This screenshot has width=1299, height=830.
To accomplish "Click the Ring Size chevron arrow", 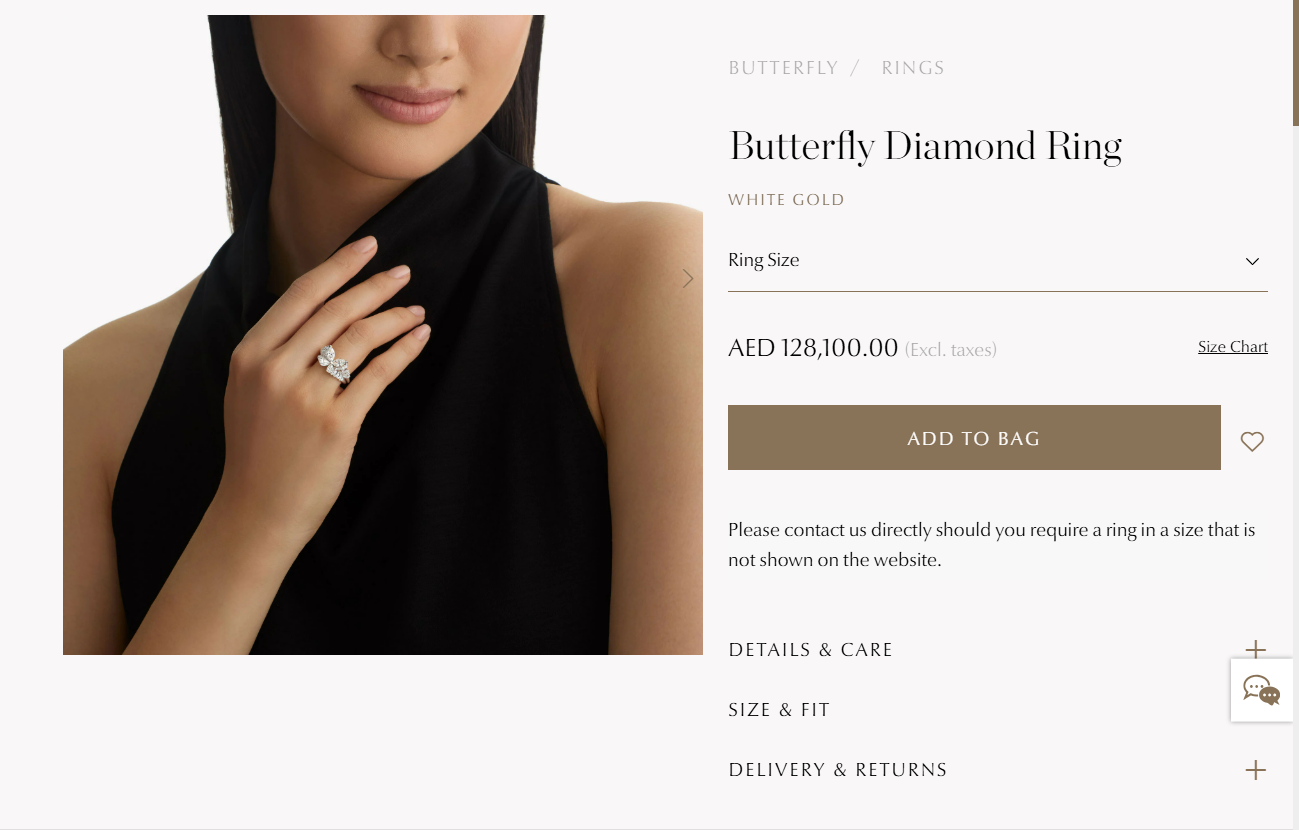I will click(1252, 261).
